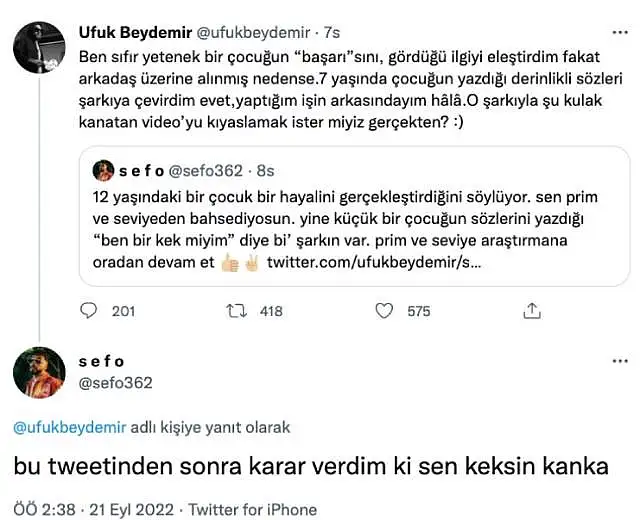The width and height of the screenshot is (640, 520).
Task: Click the ÖÖ 2:38 · 21 Eyl 2022 timestamp
Action: pyautogui.click(x=93, y=509)
